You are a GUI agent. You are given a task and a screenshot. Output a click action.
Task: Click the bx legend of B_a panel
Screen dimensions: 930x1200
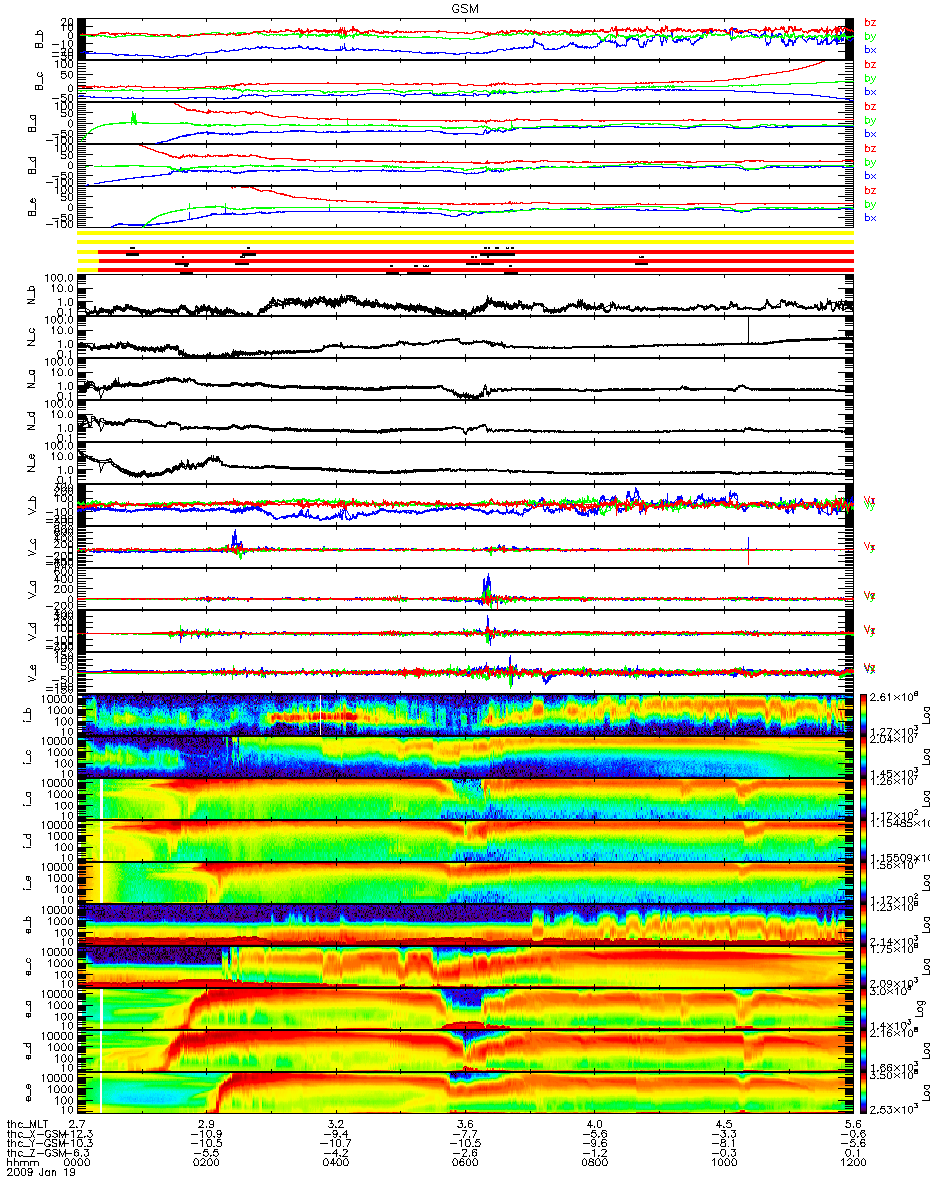tap(870, 133)
